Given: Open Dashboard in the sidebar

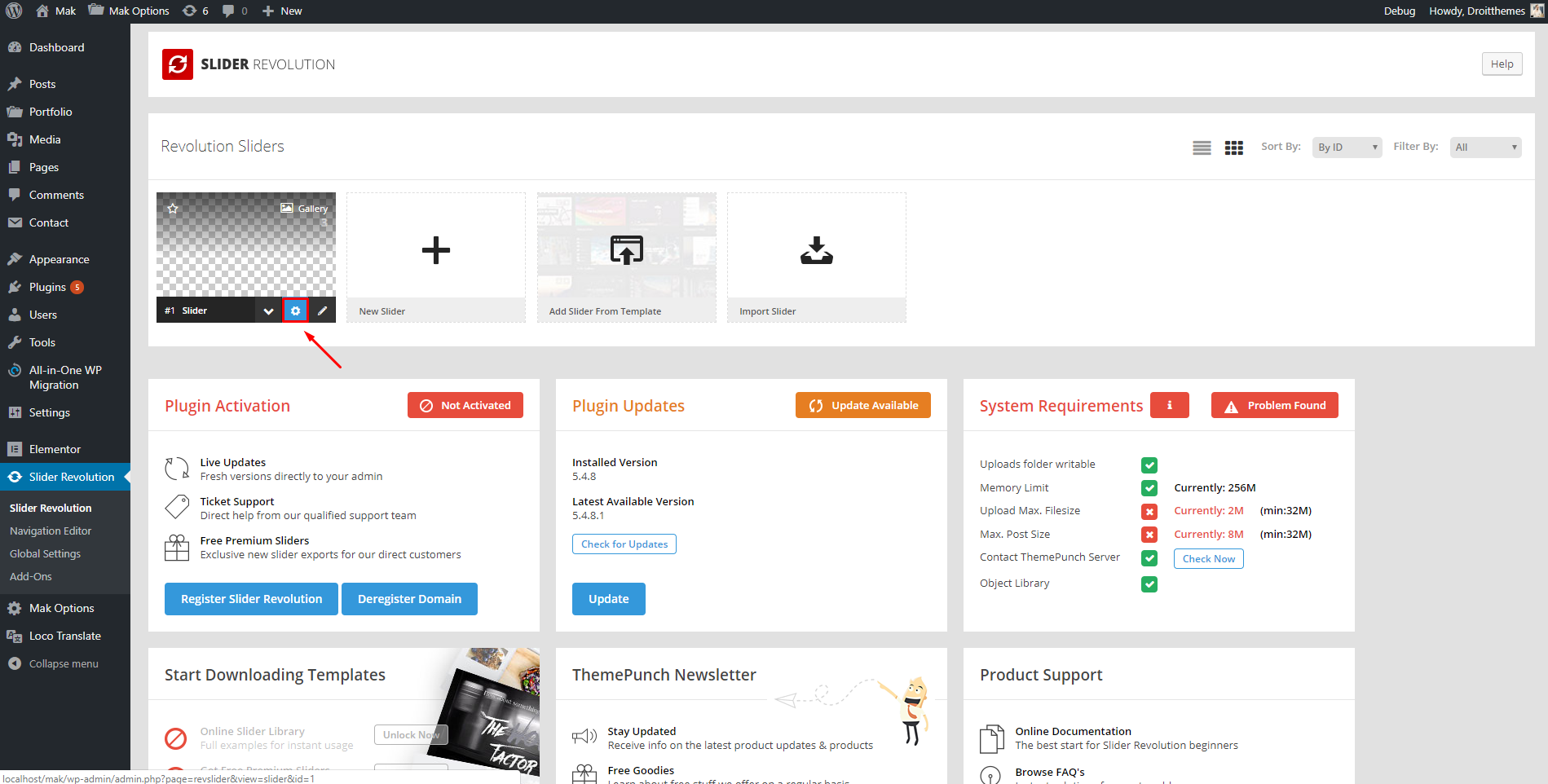Looking at the screenshot, I should (65, 47).
